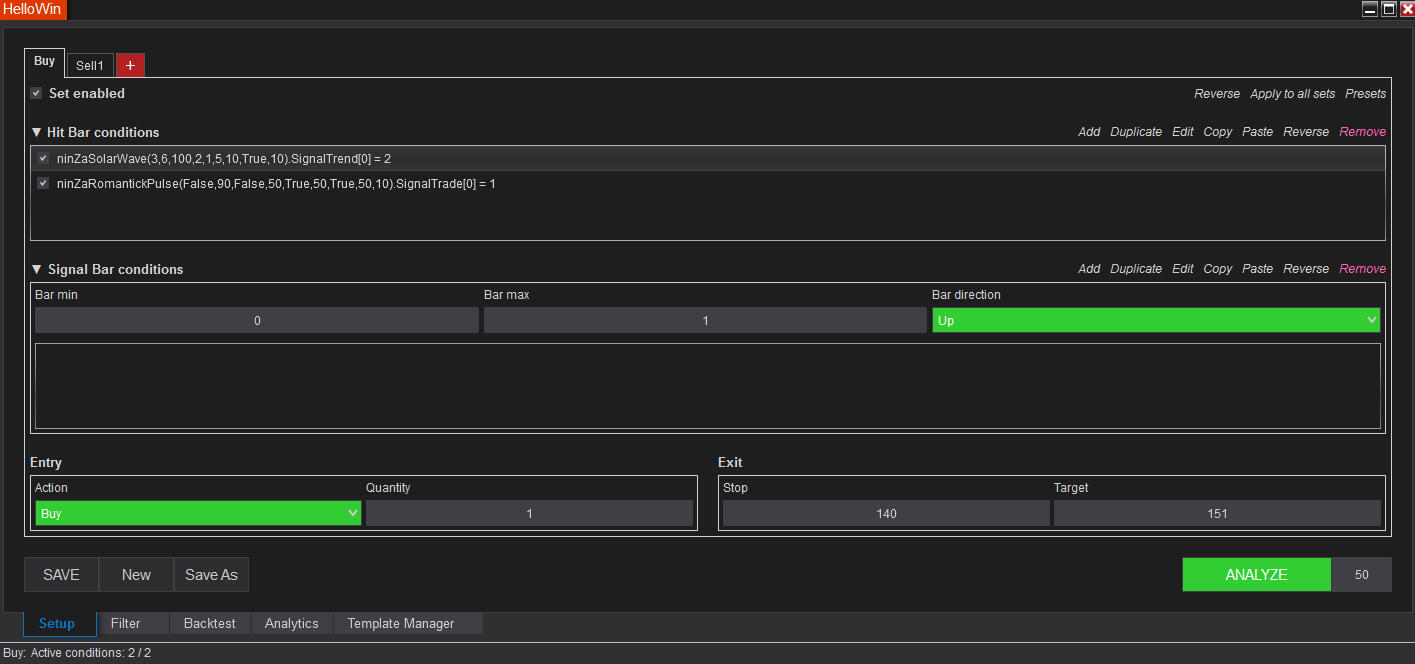The height and width of the screenshot is (664, 1415).
Task: Open the Bar direction dropdown
Action: coord(1156,321)
